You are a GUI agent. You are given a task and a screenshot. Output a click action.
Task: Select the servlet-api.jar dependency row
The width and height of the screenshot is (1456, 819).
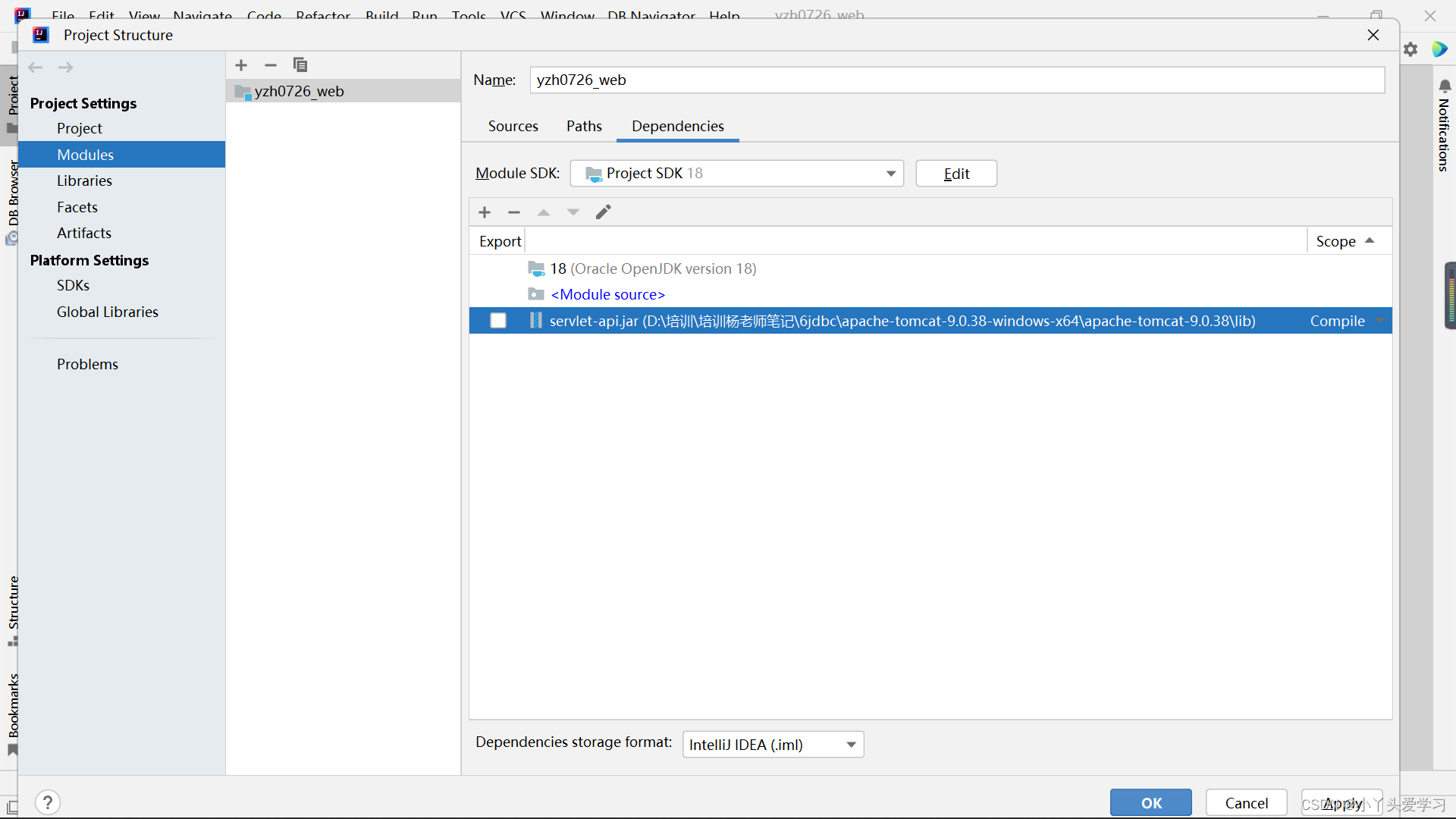[x=930, y=321]
